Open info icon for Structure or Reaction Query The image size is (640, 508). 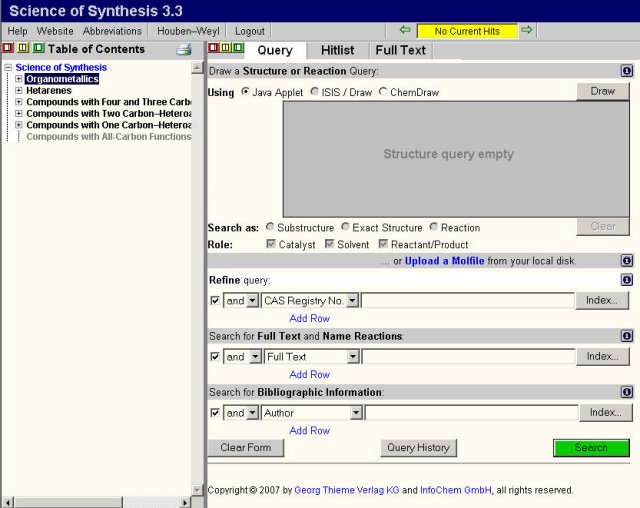pos(627,71)
